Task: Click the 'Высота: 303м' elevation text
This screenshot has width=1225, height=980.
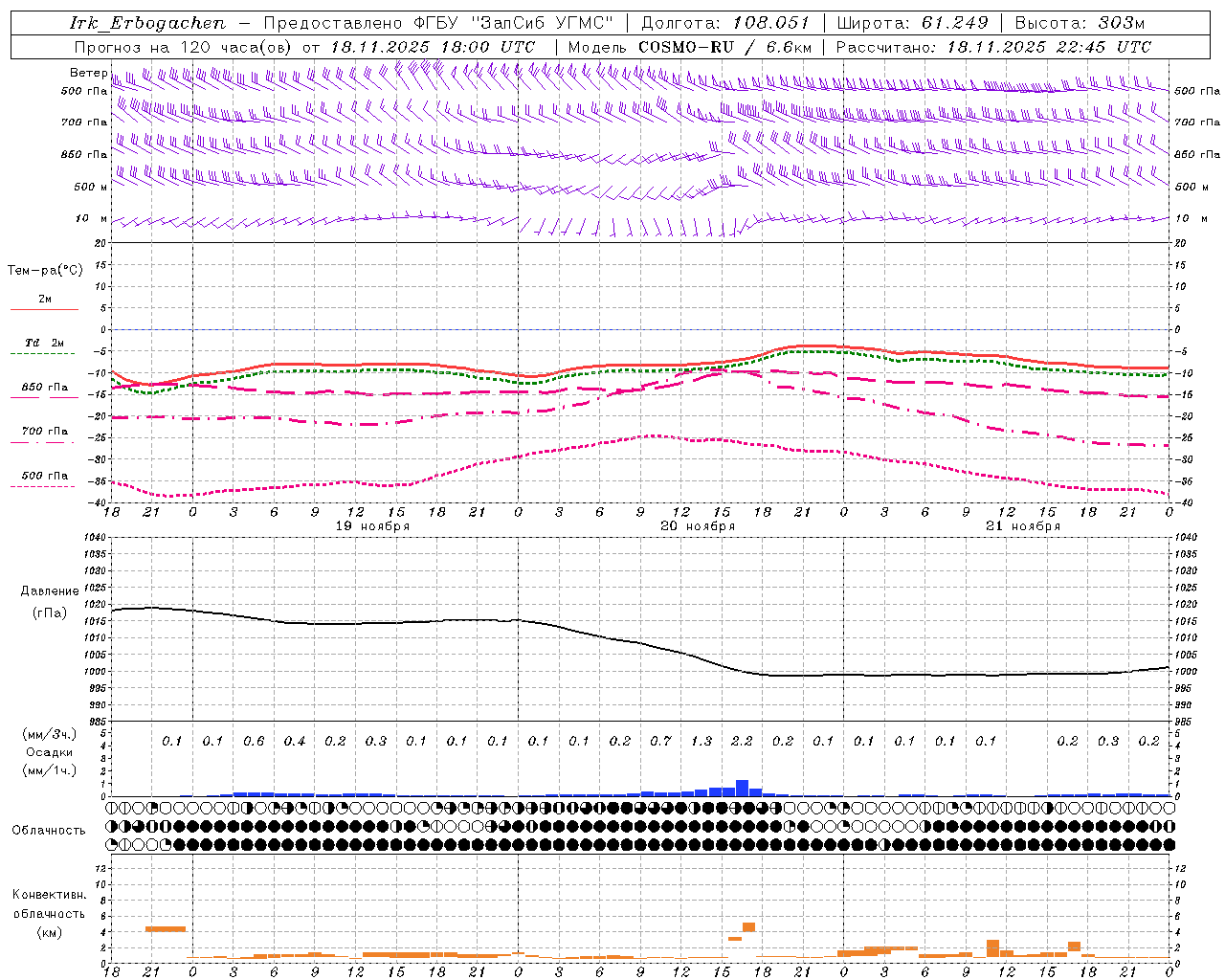Action: (x=1080, y=23)
